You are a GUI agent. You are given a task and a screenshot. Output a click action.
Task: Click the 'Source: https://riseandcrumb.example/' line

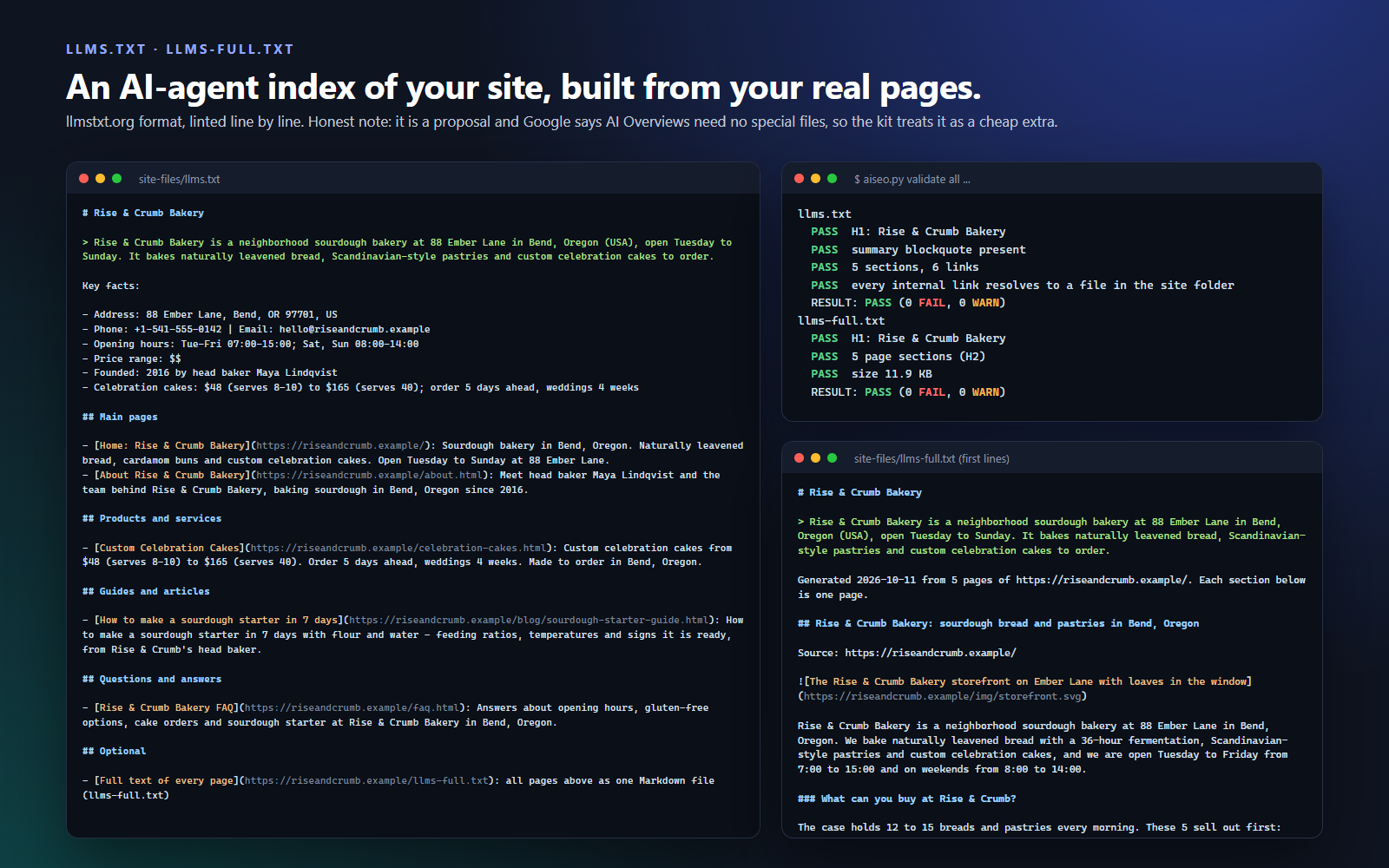907,654
